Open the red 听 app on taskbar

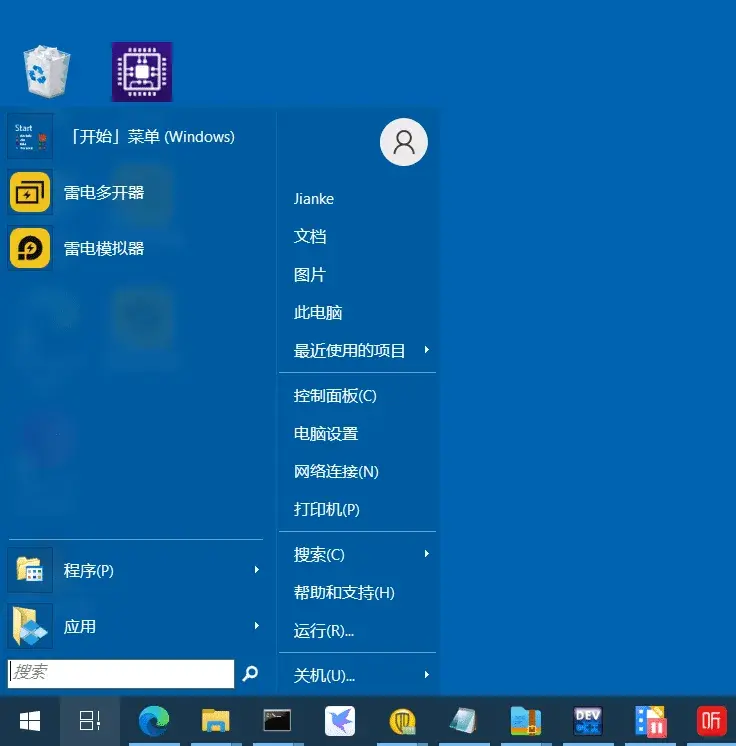(x=711, y=721)
